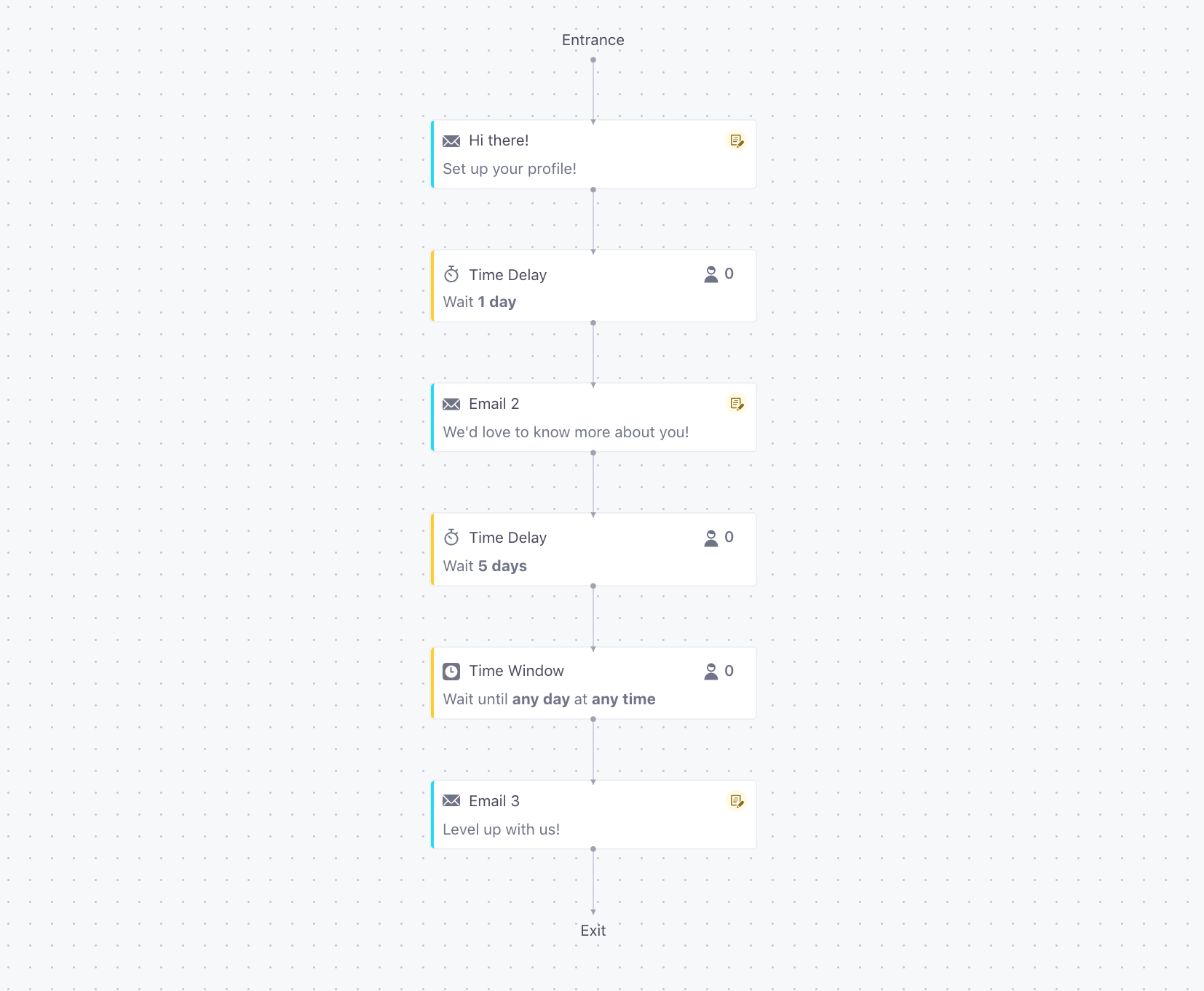
Task: Open the We'd love to know more step
Action: point(594,418)
